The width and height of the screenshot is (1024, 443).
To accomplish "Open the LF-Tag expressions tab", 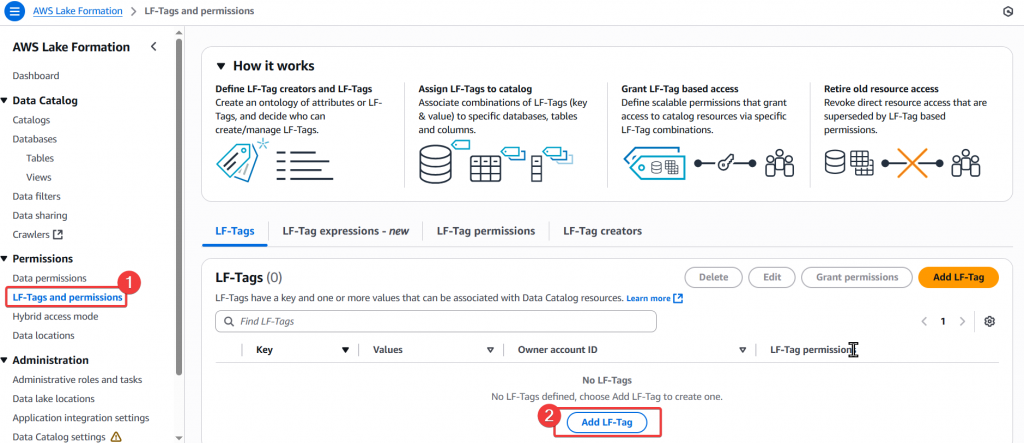I will [x=345, y=231].
